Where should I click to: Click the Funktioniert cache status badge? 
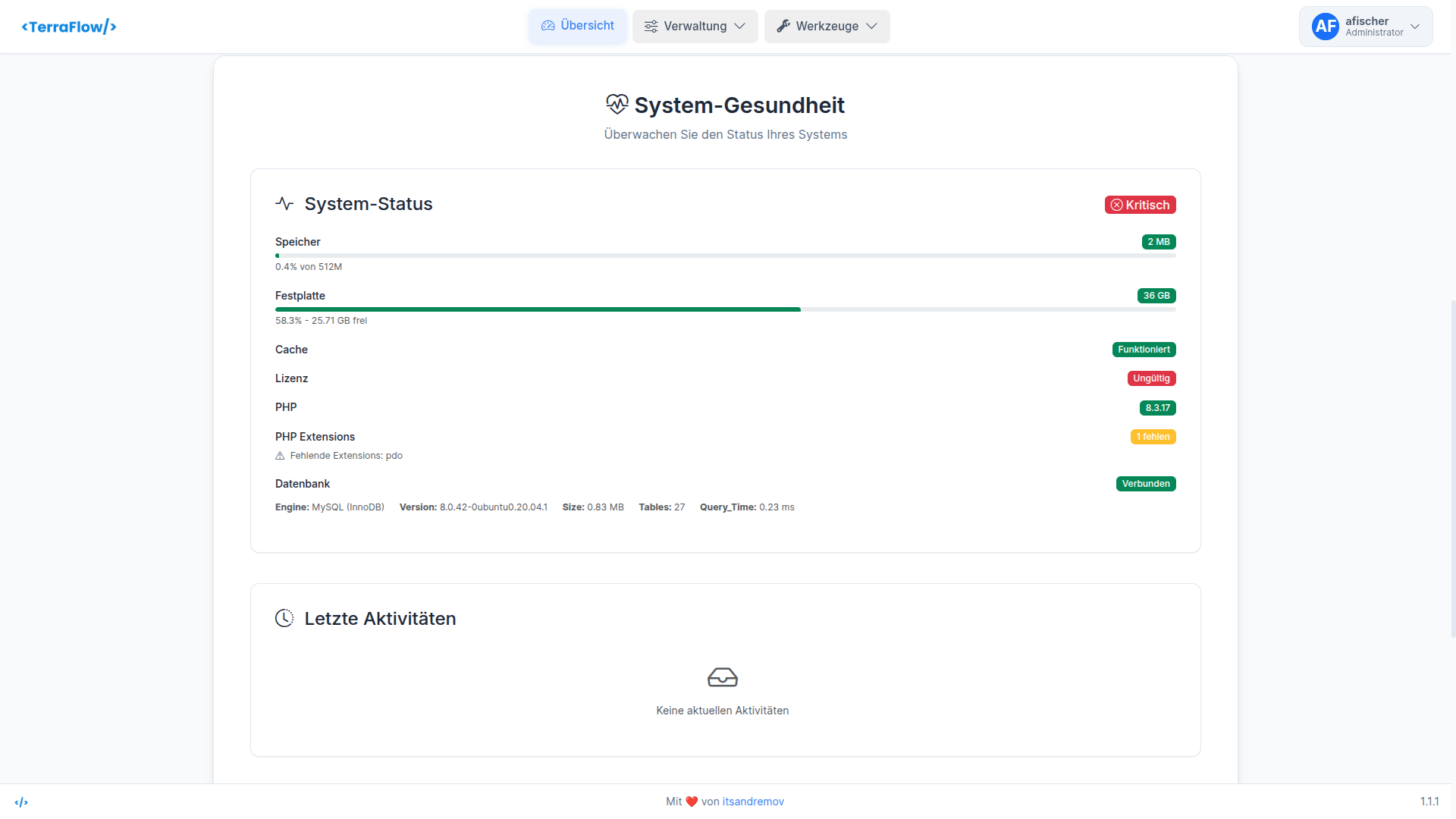1144,350
